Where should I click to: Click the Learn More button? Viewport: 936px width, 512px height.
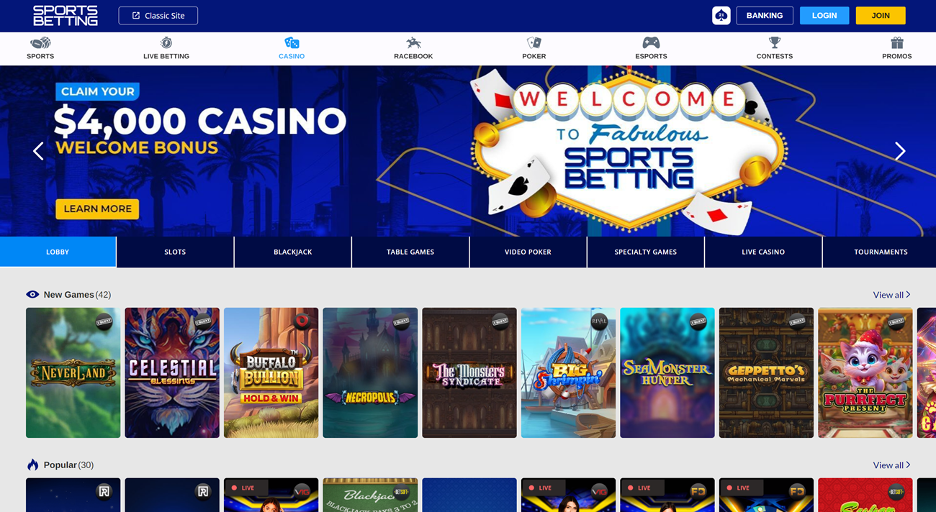97,209
